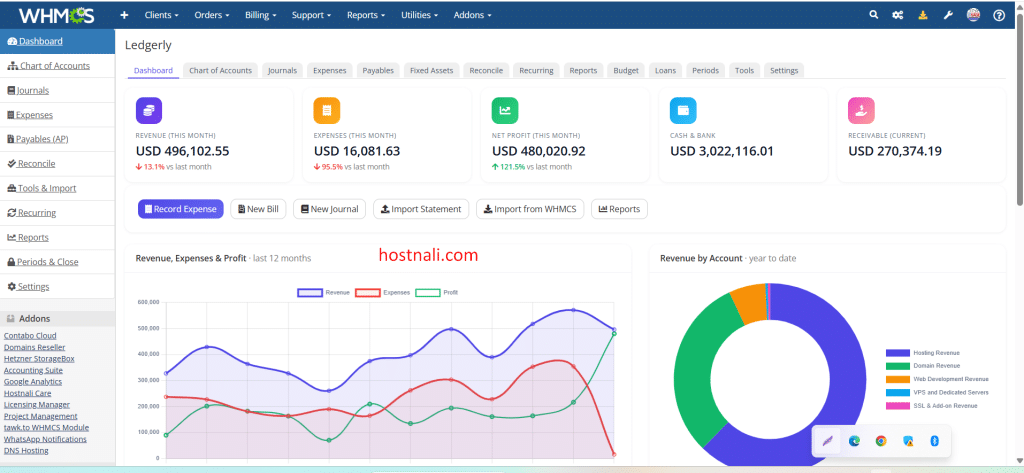Image resolution: width=1024 pixels, height=473 pixels.
Task: Toggle Hosting Revenue in doughnut legend
Action: coord(923,353)
